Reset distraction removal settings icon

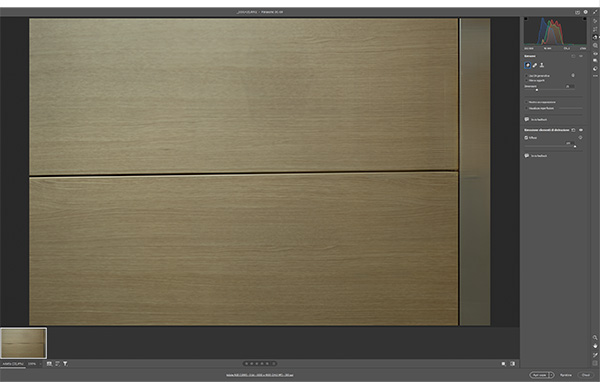573,130
